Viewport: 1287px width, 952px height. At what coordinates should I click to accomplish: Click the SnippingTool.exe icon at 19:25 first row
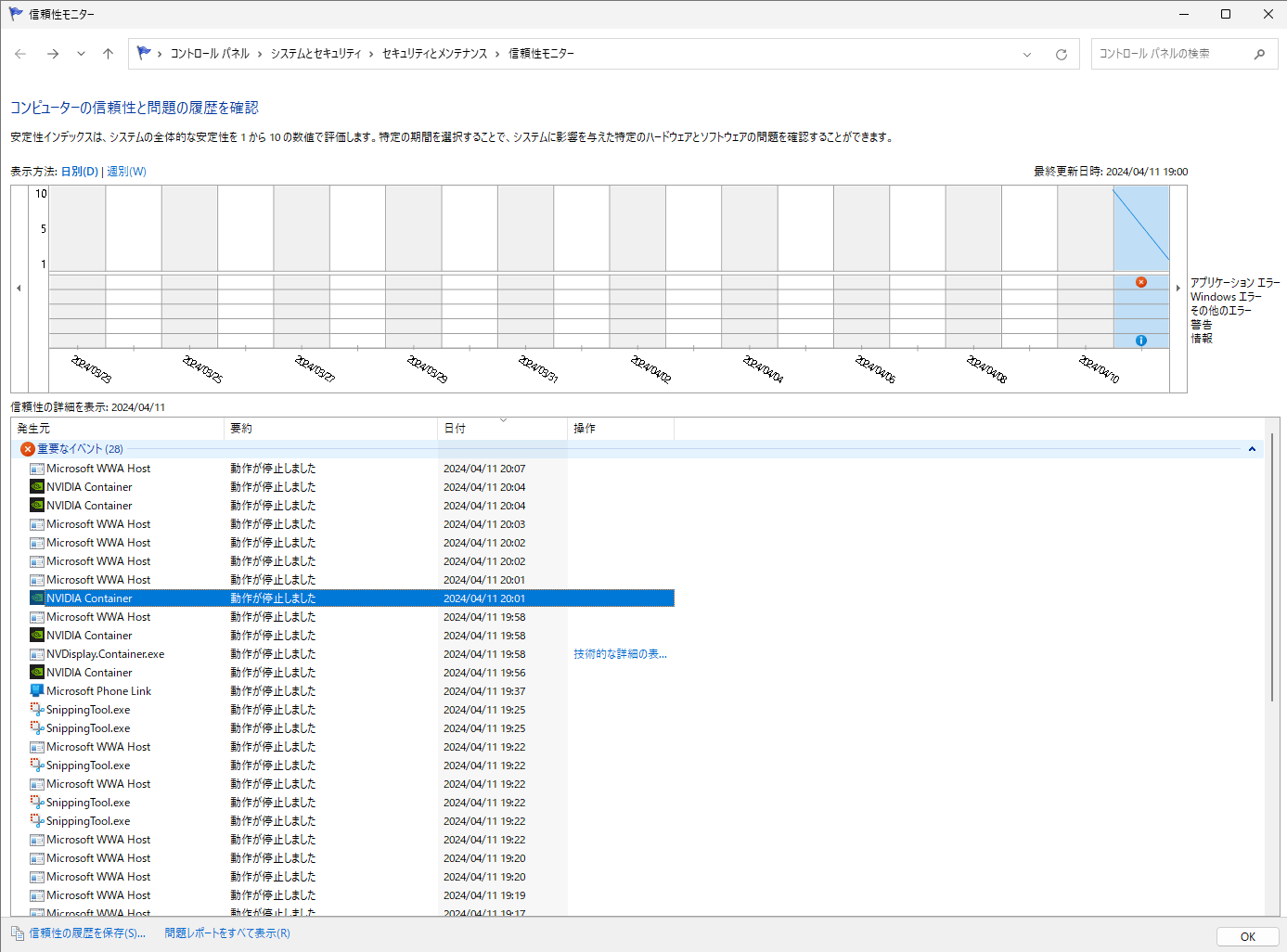37,710
